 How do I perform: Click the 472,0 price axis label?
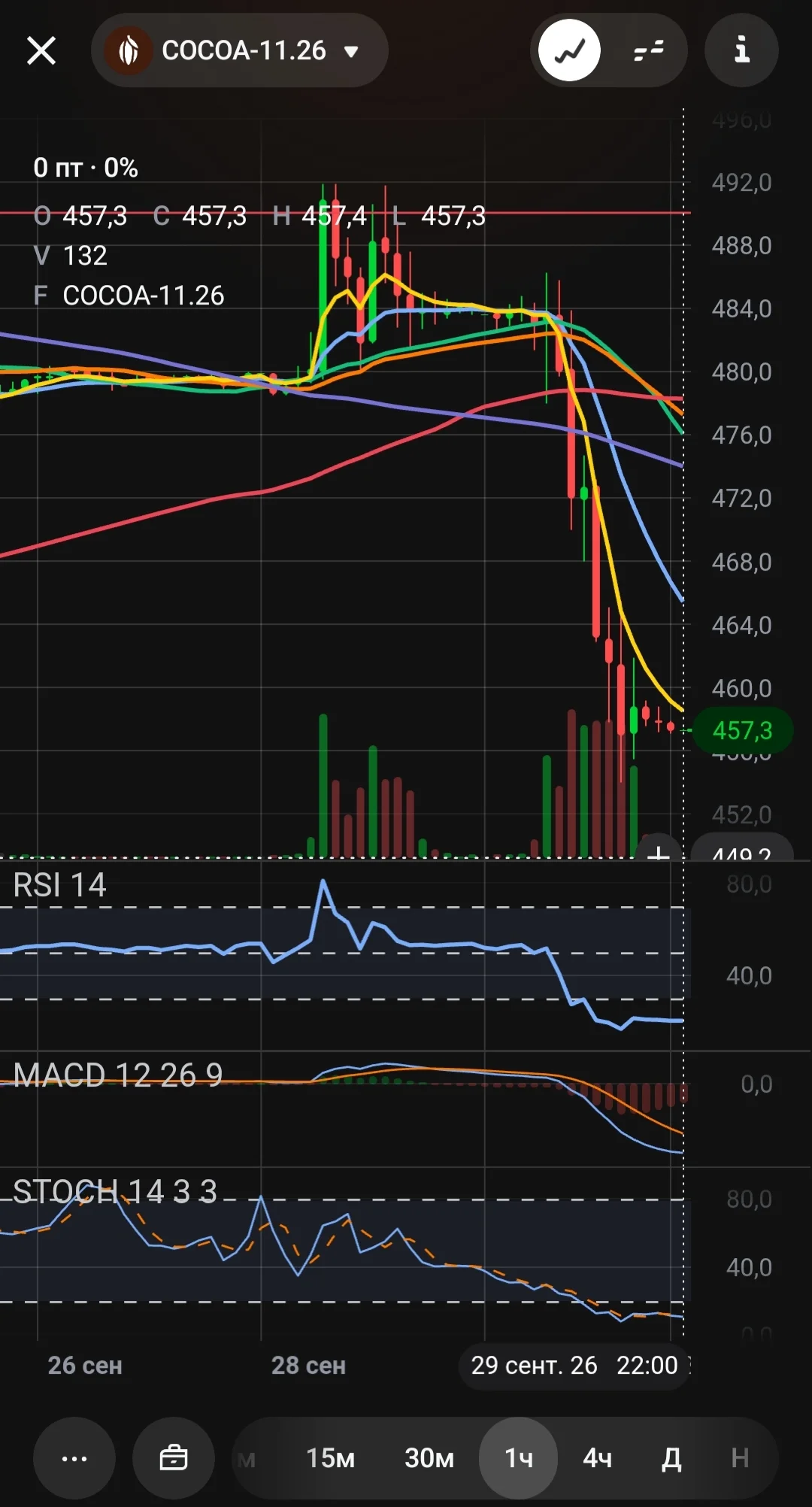click(741, 498)
